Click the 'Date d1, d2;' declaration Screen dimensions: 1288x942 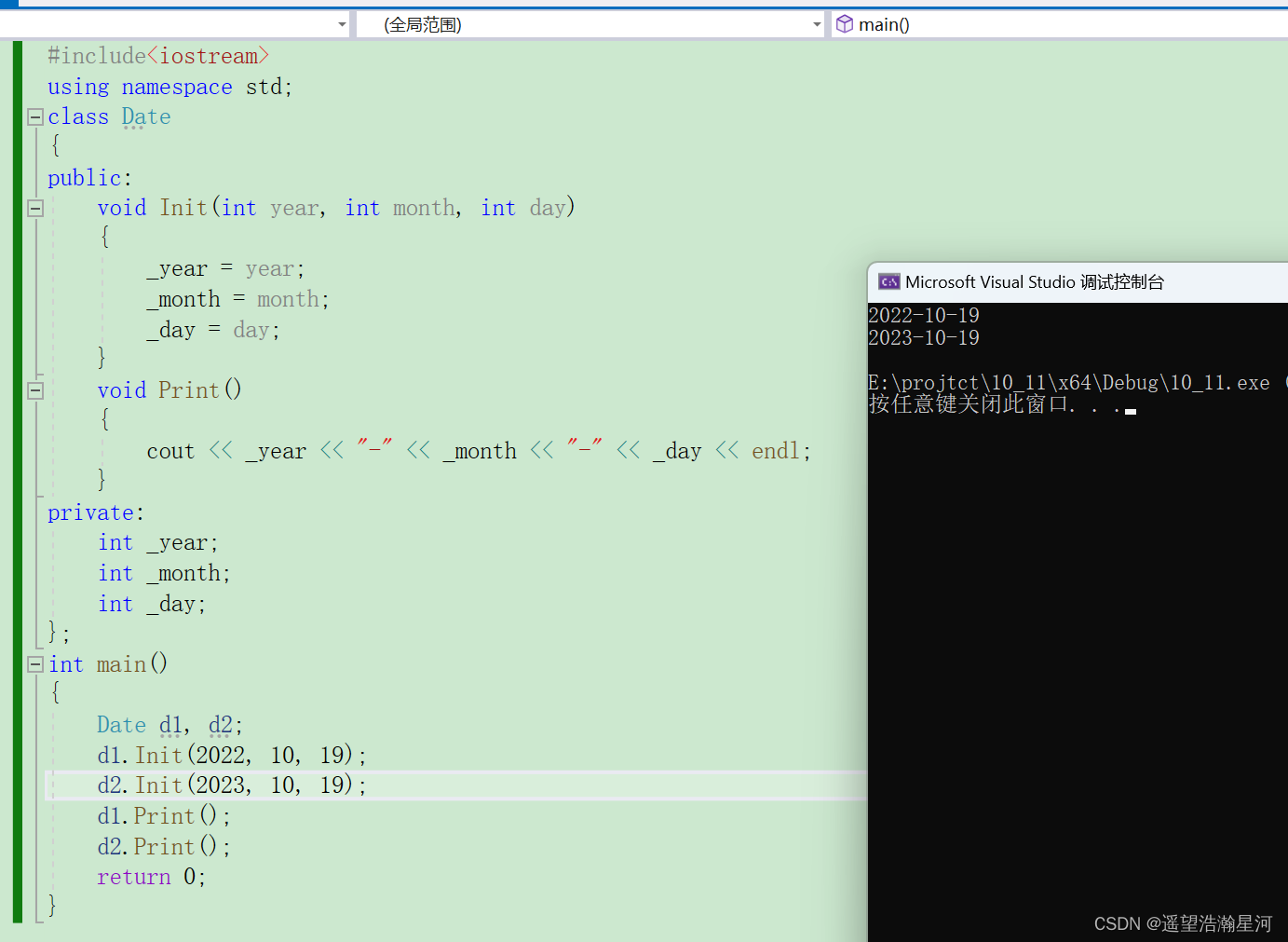click(x=170, y=725)
